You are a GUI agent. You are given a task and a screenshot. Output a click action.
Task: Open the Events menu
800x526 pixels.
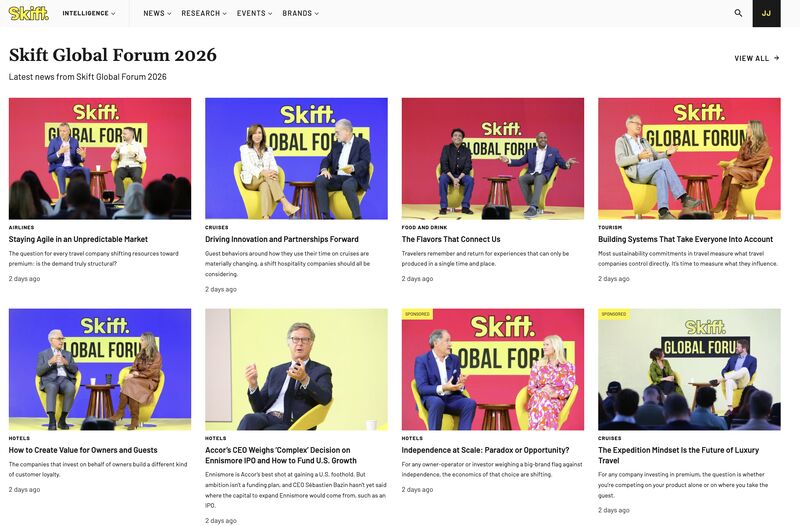click(x=255, y=13)
